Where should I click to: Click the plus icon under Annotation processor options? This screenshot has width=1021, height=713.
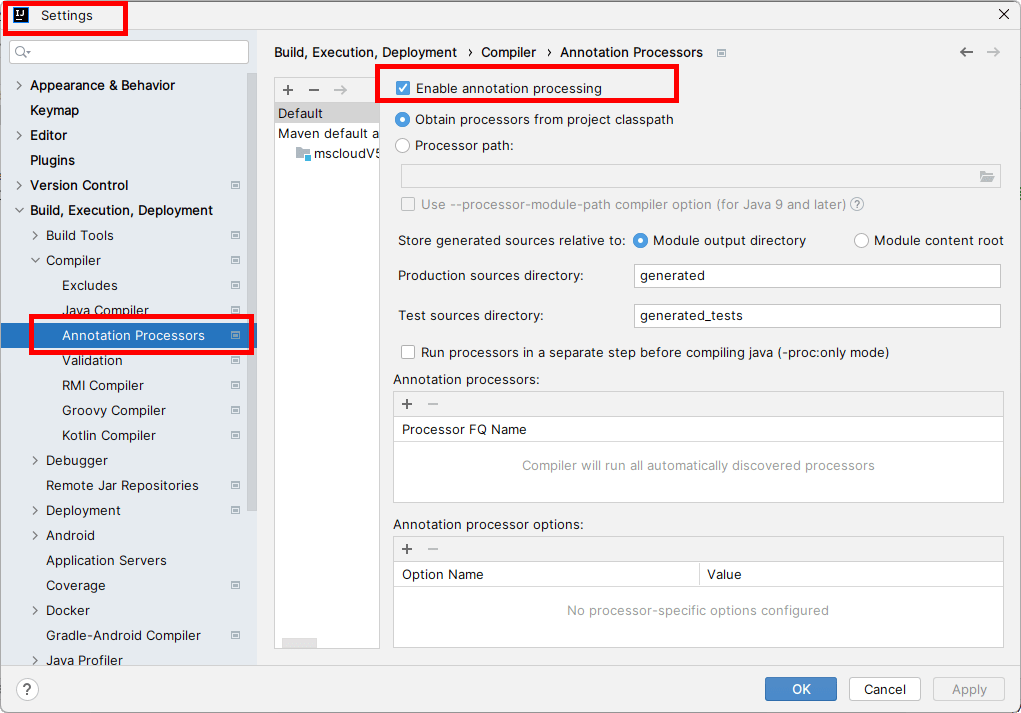407,549
